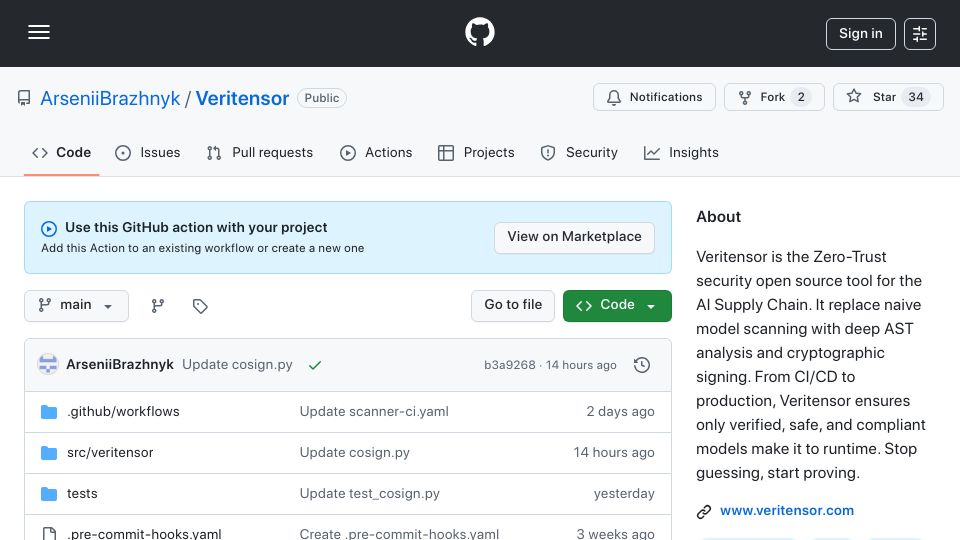Click the file icon for .pre-commit-hooks.yaml
The width and height of the screenshot is (960, 540).
49,533
